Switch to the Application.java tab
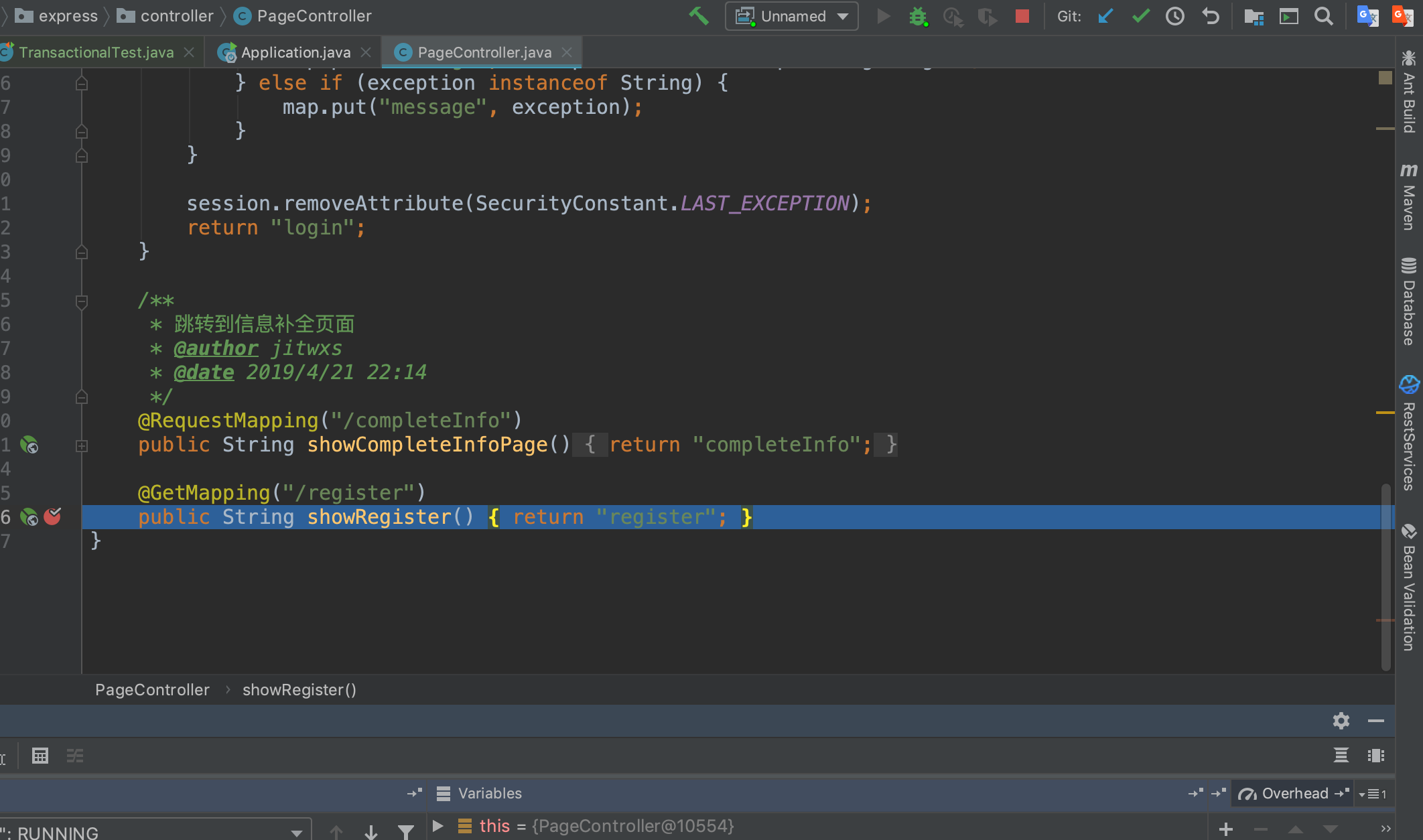Screen dimensions: 1423x840 click(x=295, y=52)
